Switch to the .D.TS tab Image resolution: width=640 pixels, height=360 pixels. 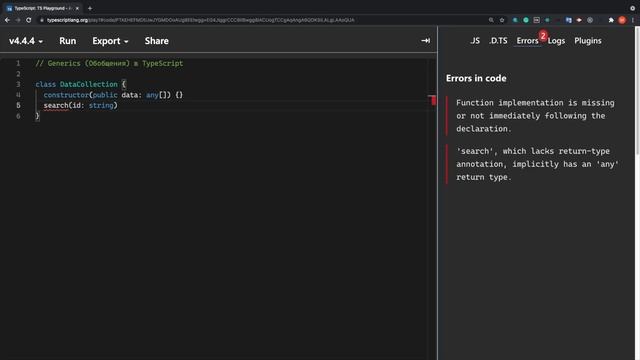[x=498, y=41]
